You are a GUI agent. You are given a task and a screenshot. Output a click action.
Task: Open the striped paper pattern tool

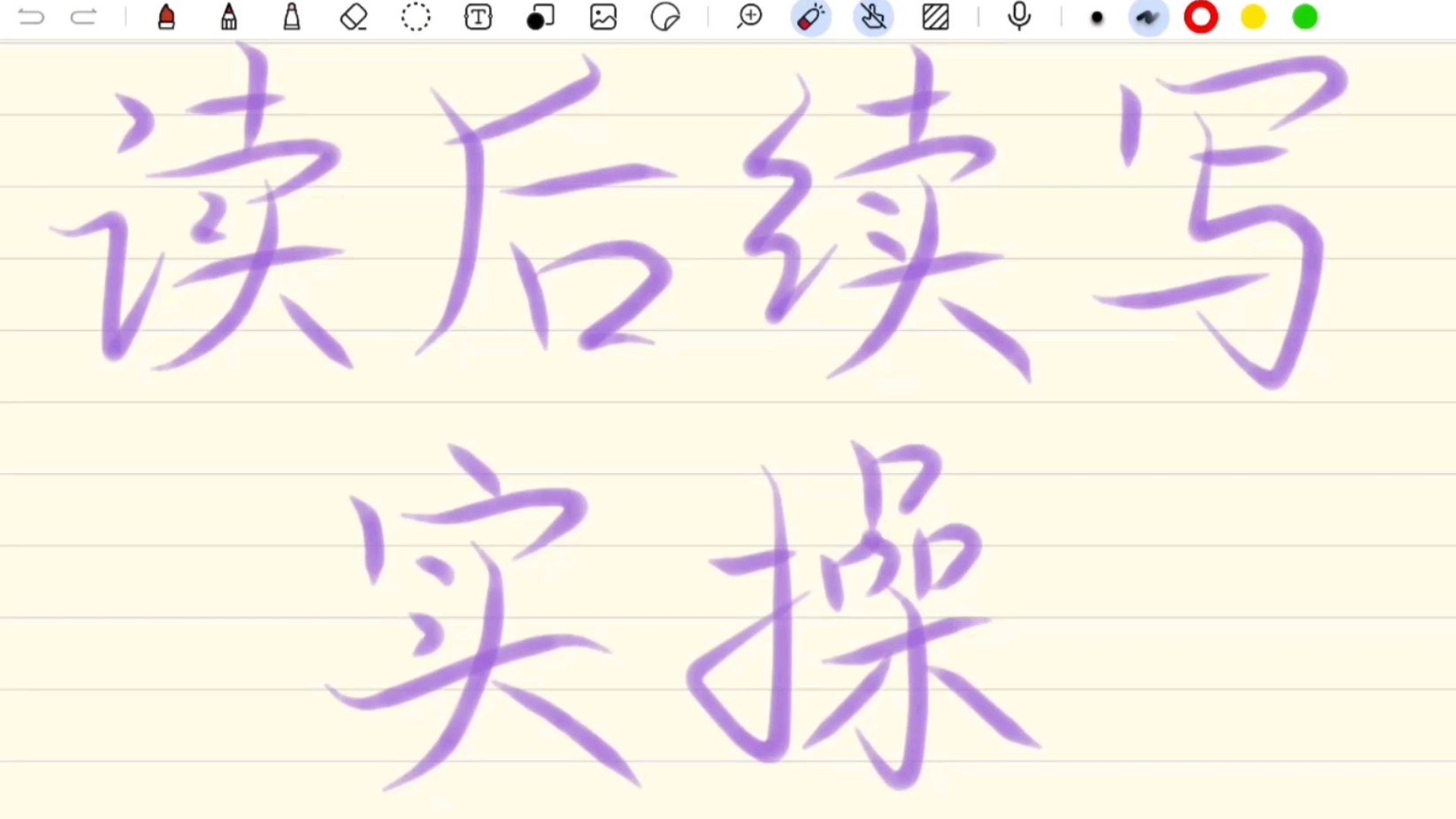[936, 17]
